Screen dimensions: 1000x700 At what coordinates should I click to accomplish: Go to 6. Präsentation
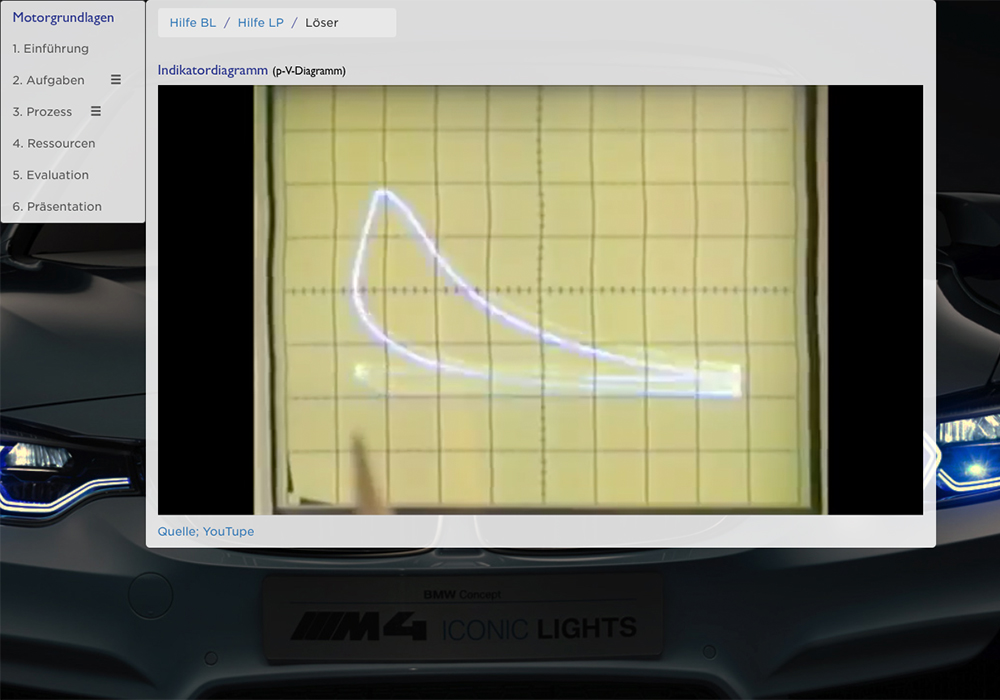pyautogui.click(x=57, y=207)
